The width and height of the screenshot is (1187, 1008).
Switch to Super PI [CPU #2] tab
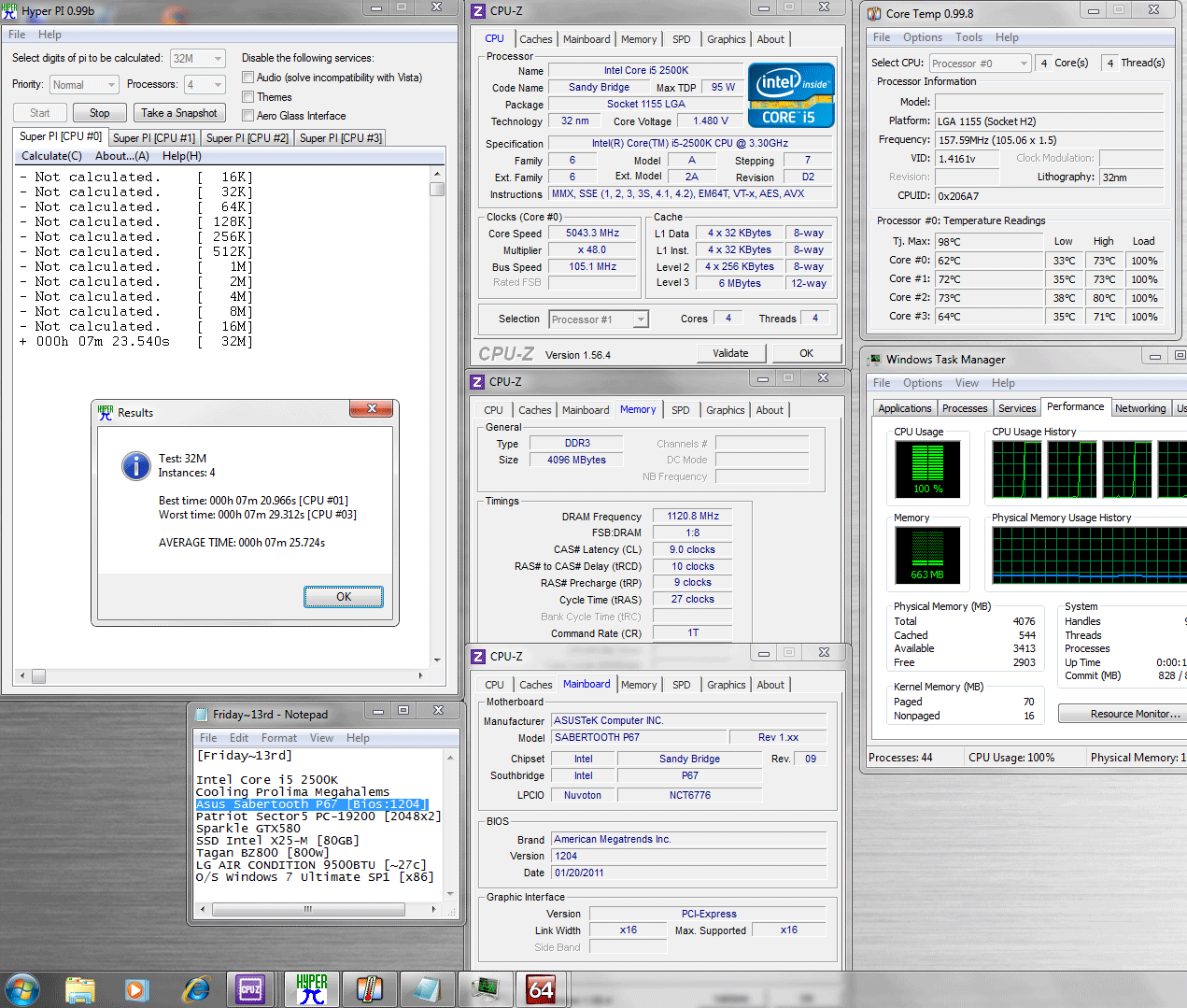click(247, 138)
